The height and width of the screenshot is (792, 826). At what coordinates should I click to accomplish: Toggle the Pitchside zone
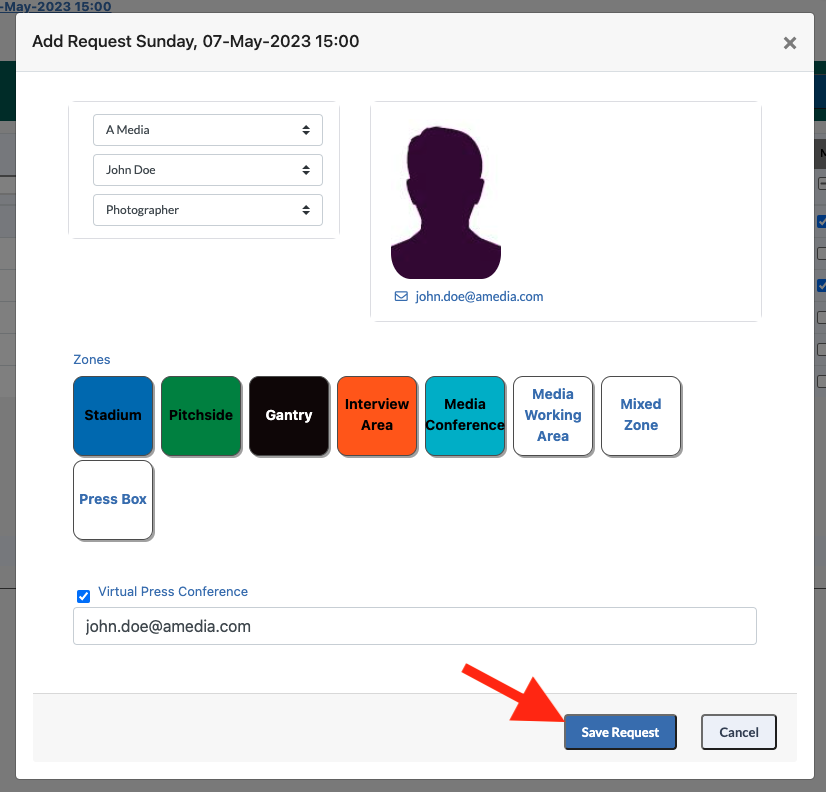pos(201,416)
